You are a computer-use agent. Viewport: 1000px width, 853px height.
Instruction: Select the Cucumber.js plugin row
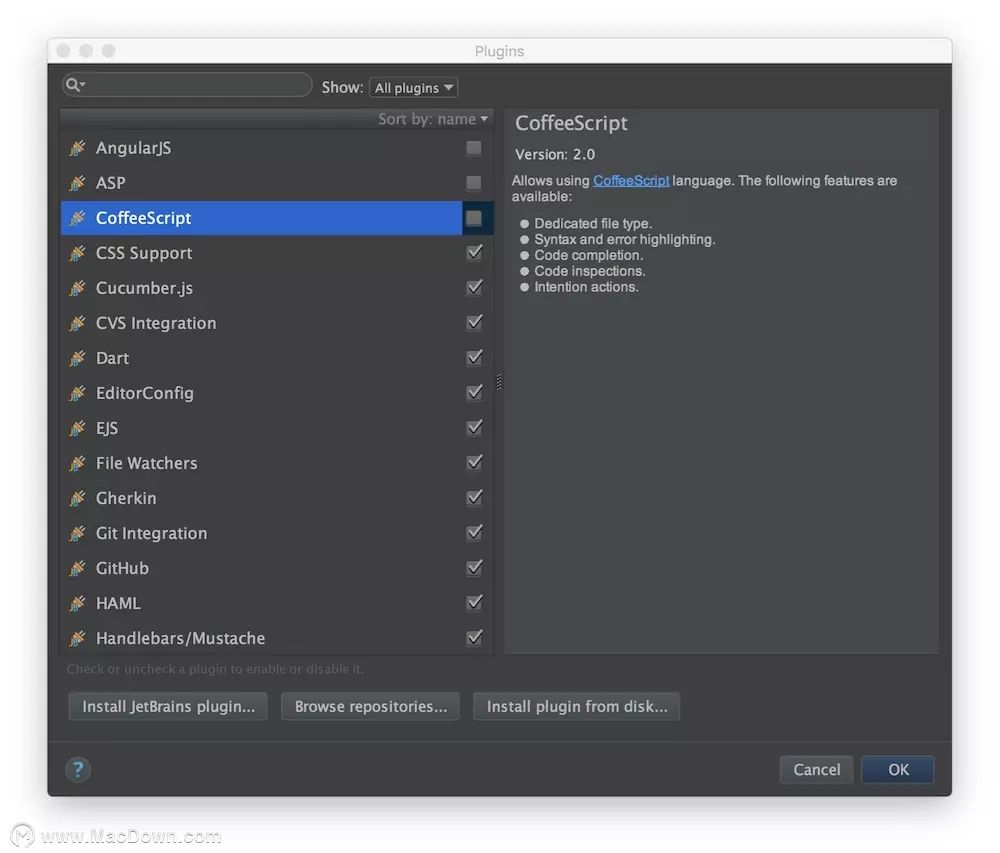[x=277, y=288]
